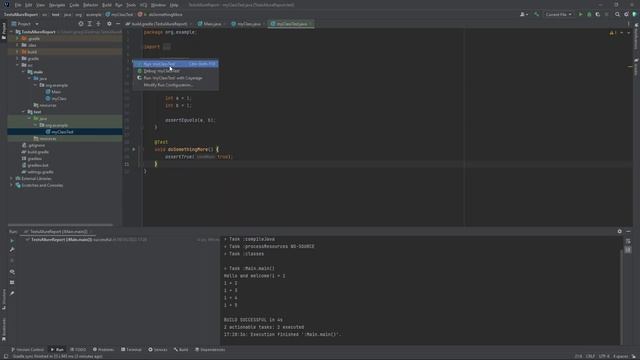Viewport: 640px width, 360px height.
Task: Open Run tool window settings gear
Action: [620, 231]
